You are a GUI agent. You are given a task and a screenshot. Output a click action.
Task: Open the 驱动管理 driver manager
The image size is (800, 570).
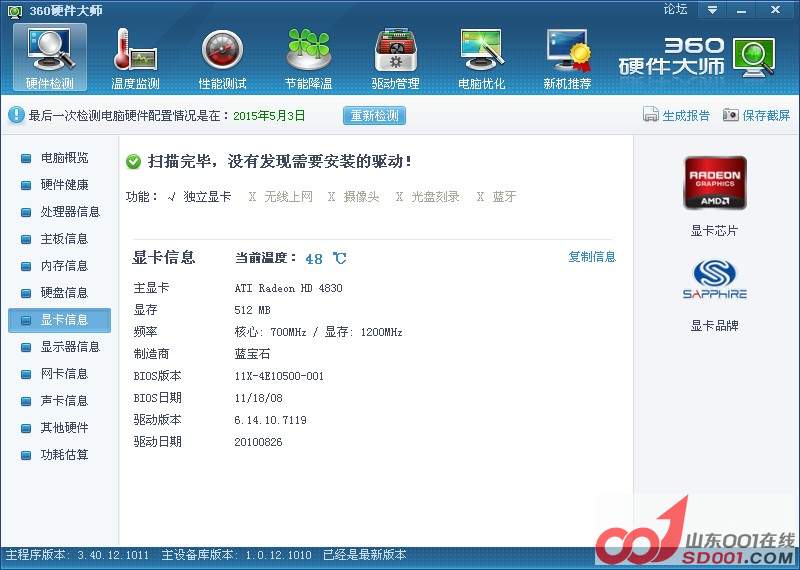(x=395, y=58)
